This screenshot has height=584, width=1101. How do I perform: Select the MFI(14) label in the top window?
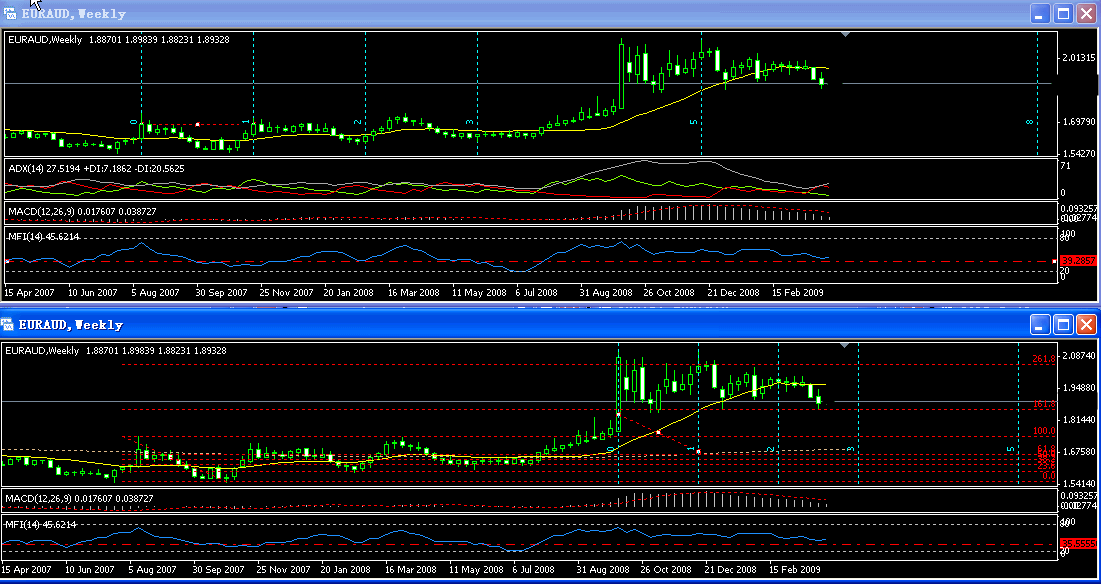click(x=44, y=237)
